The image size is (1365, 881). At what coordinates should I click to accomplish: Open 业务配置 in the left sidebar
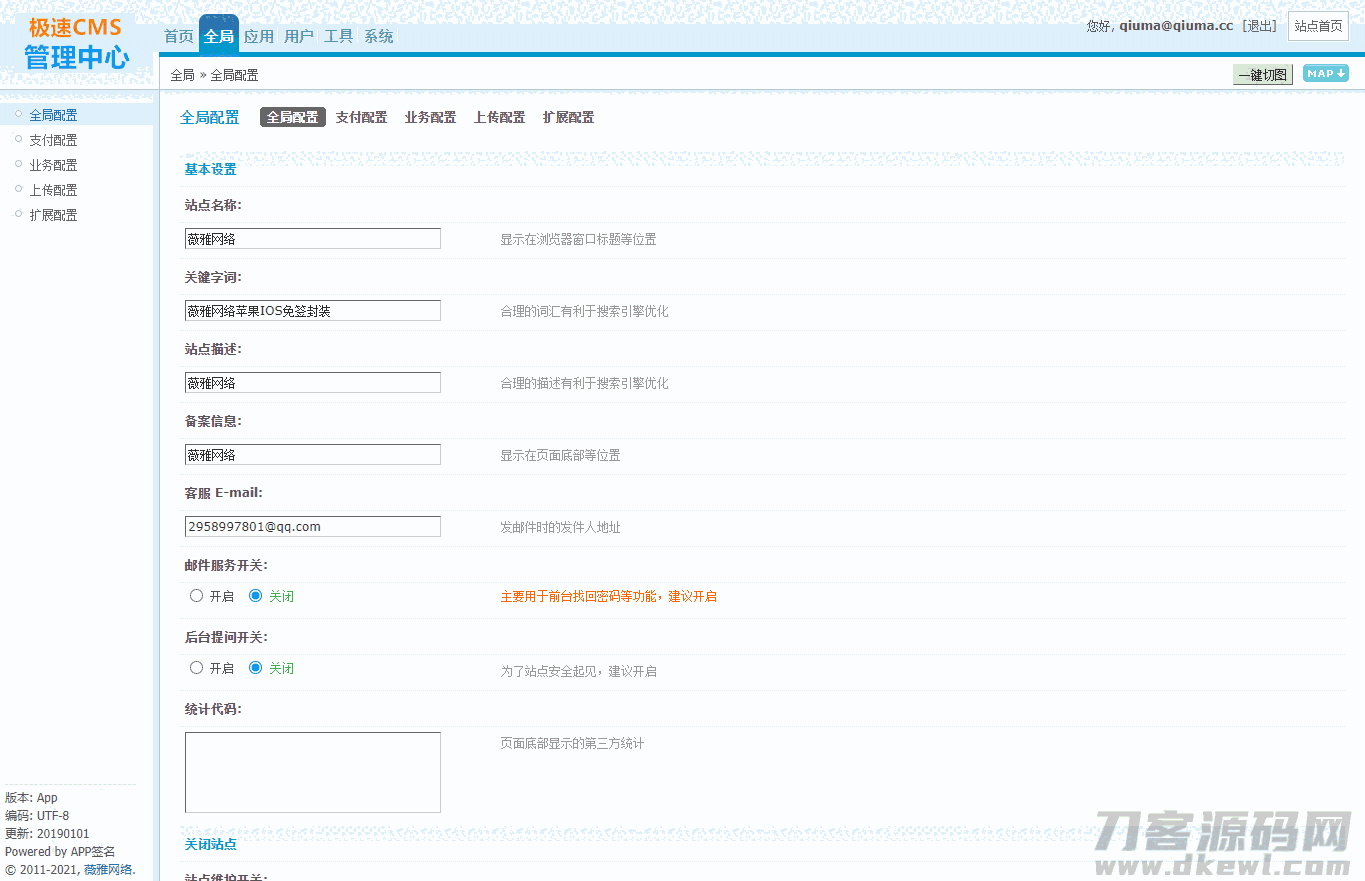(x=53, y=165)
